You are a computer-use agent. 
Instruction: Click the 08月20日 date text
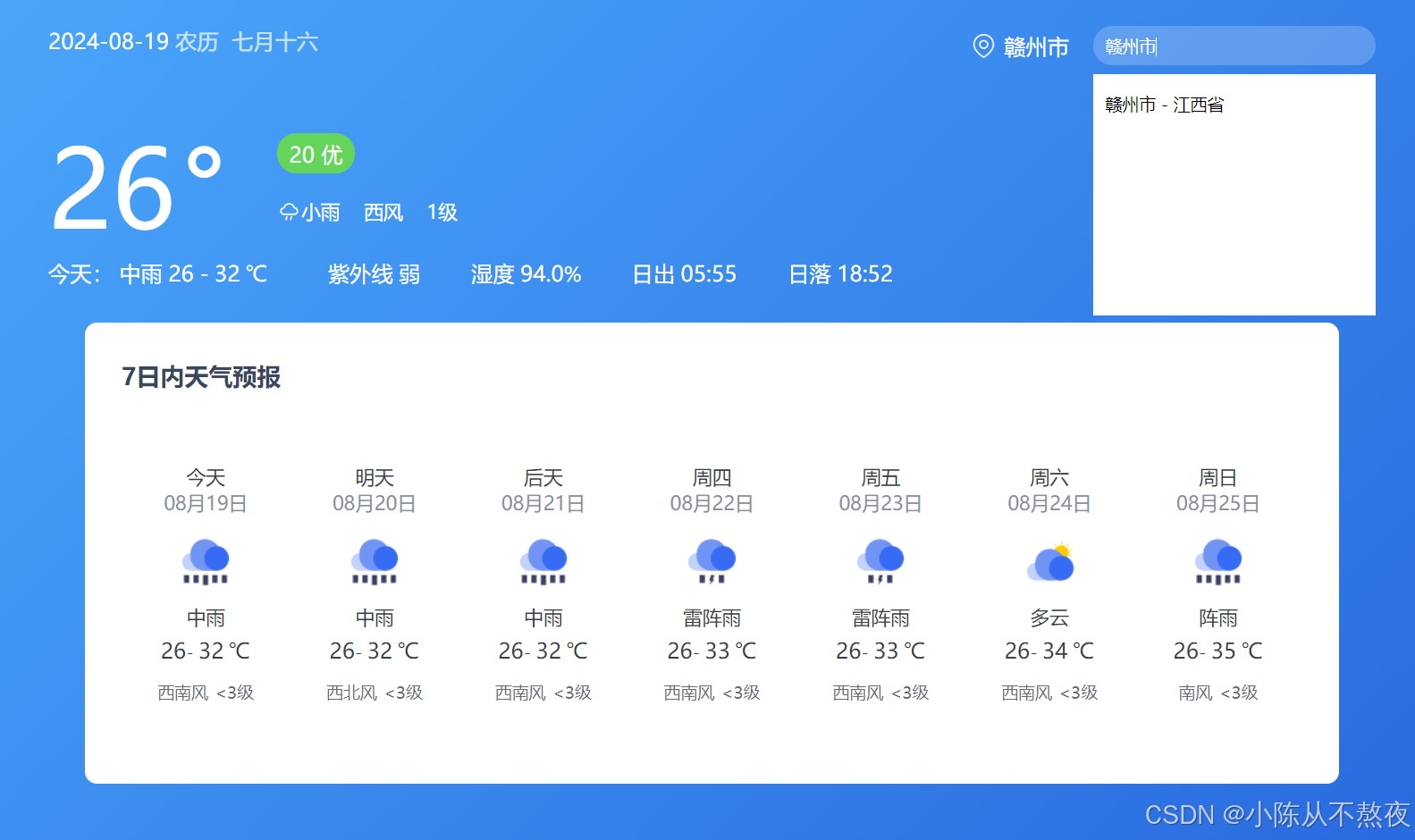375,504
